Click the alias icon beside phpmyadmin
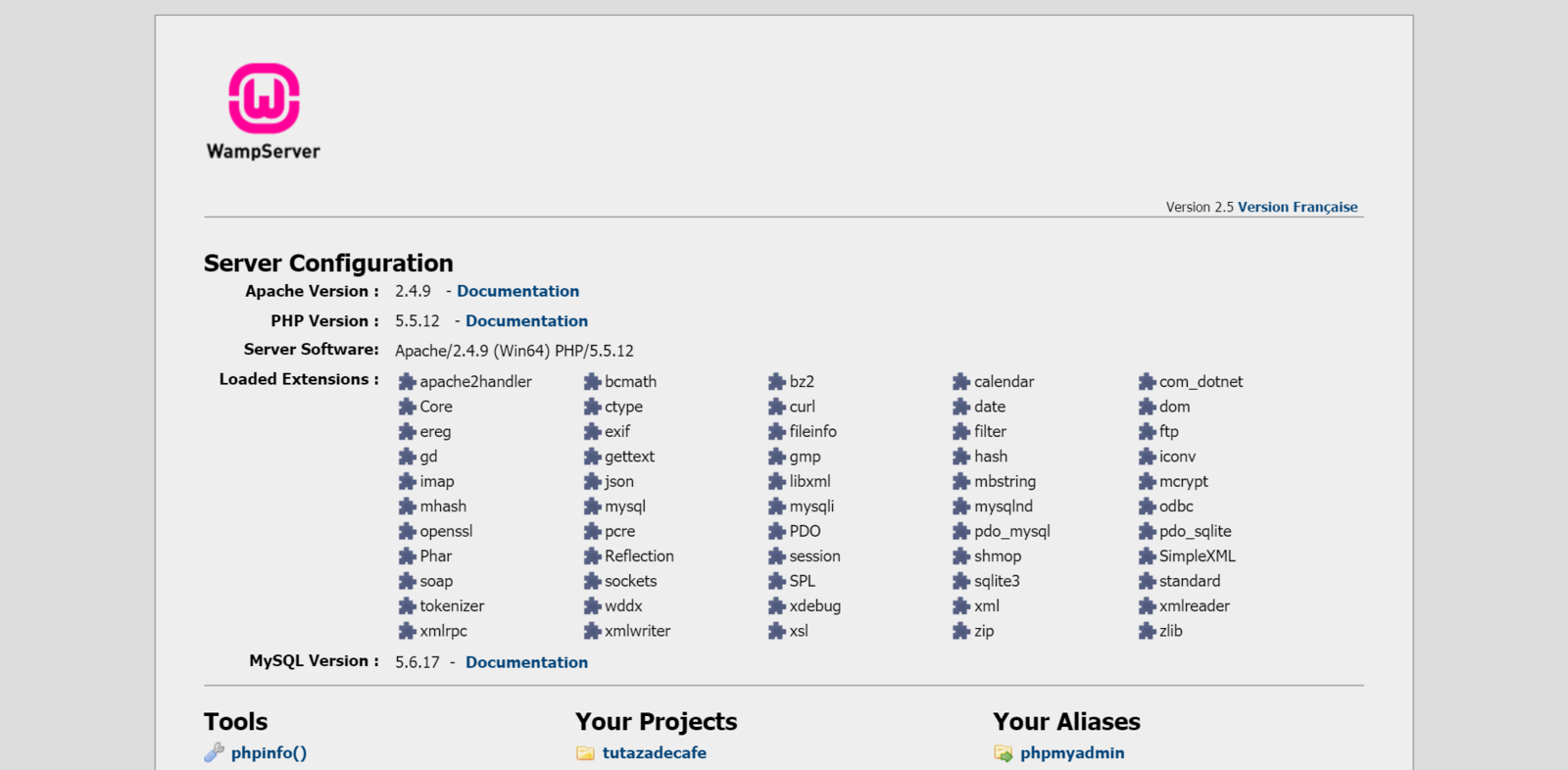The height and width of the screenshot is (770, 1568). [x=1003, y=753]
